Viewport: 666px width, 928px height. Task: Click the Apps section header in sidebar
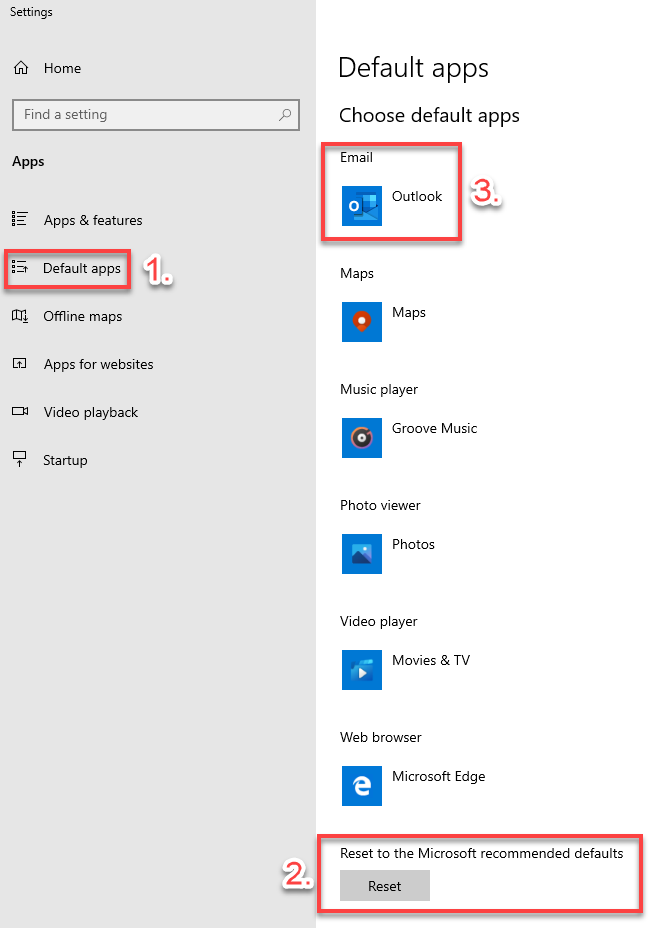(28, 162)
